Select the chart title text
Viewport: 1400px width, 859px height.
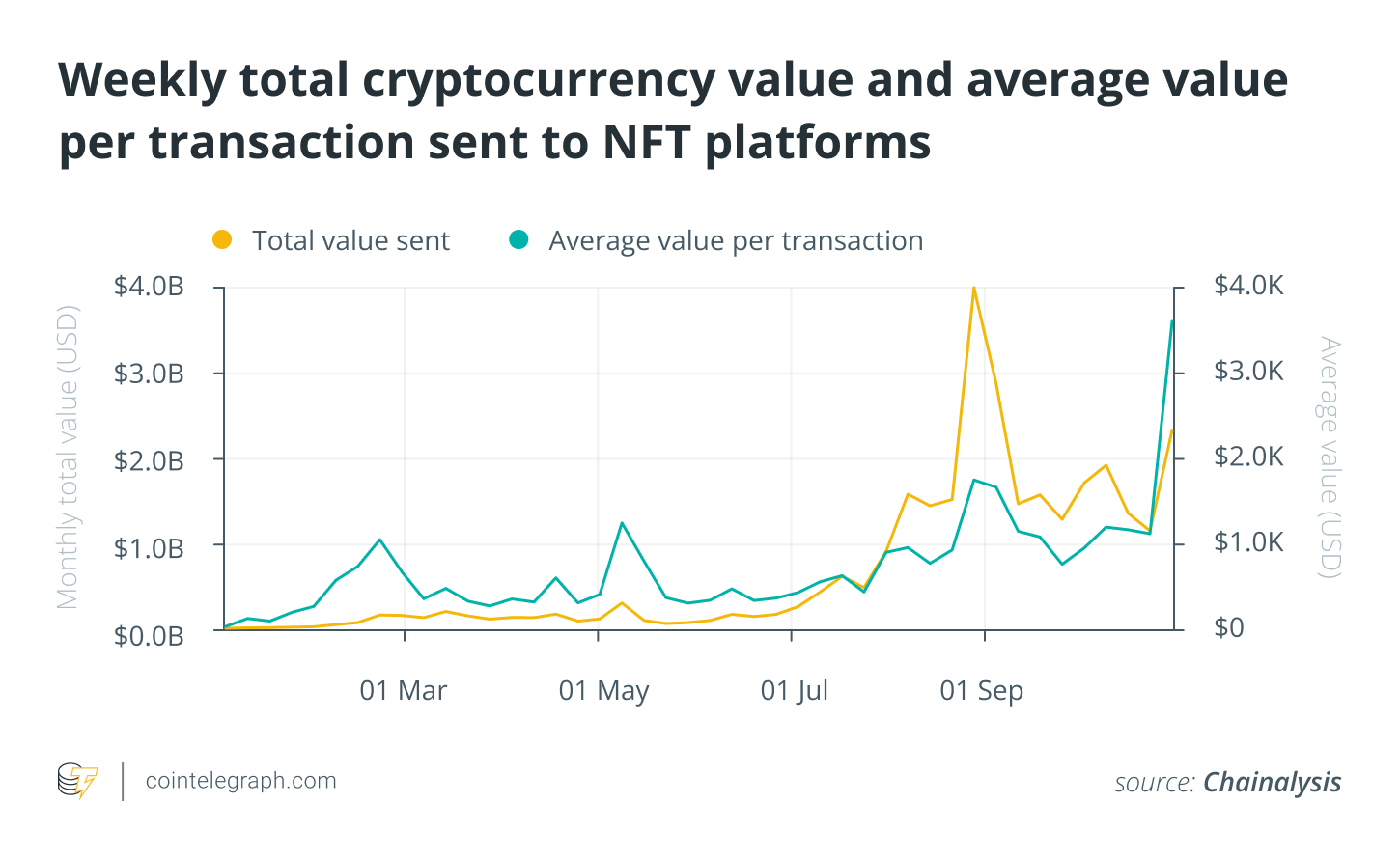click(673, 111)
